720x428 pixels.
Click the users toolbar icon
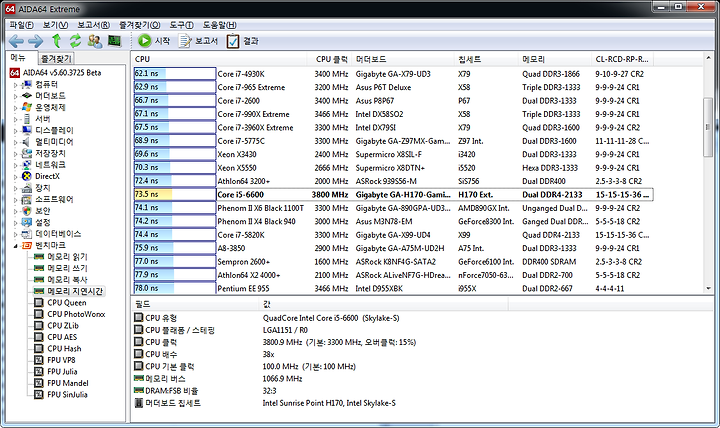pos(95,41)
